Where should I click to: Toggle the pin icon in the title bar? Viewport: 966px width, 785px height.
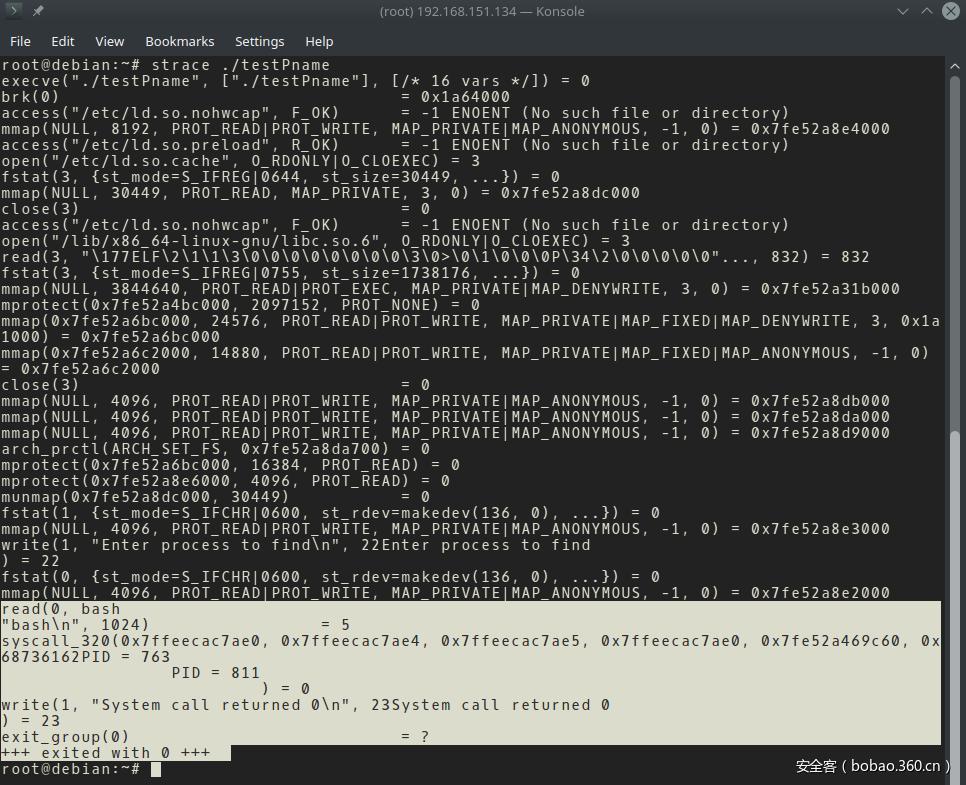tap(37, 11)
